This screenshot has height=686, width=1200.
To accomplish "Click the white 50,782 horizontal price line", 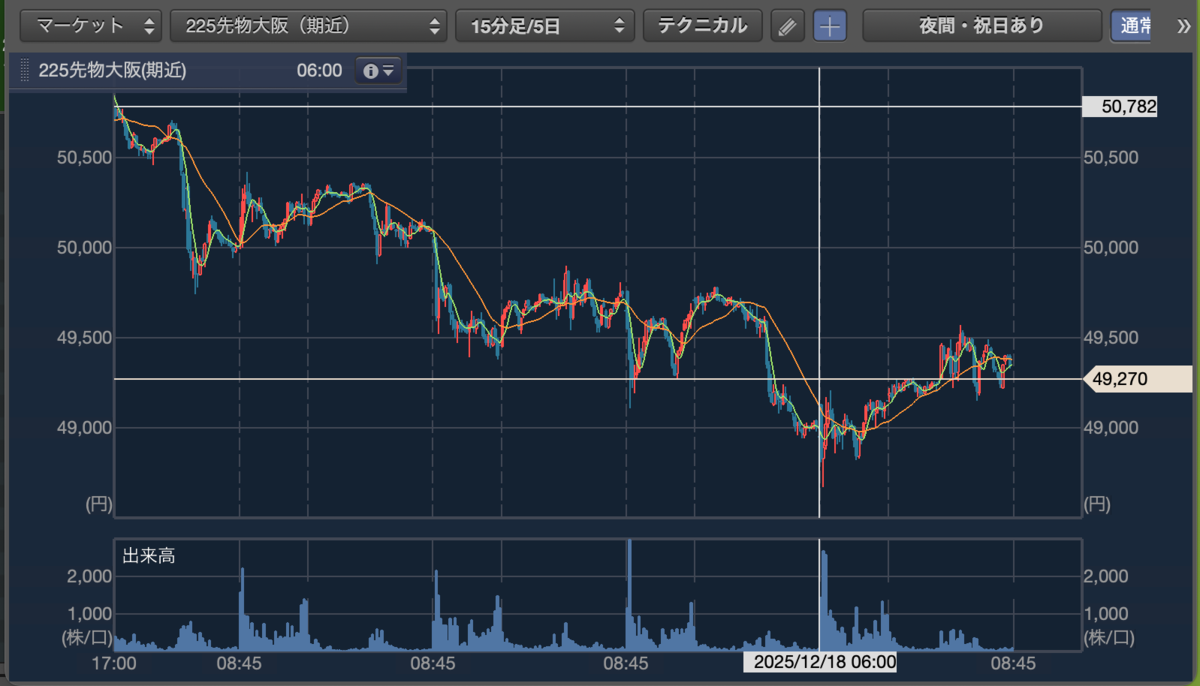I will (598, 106).
